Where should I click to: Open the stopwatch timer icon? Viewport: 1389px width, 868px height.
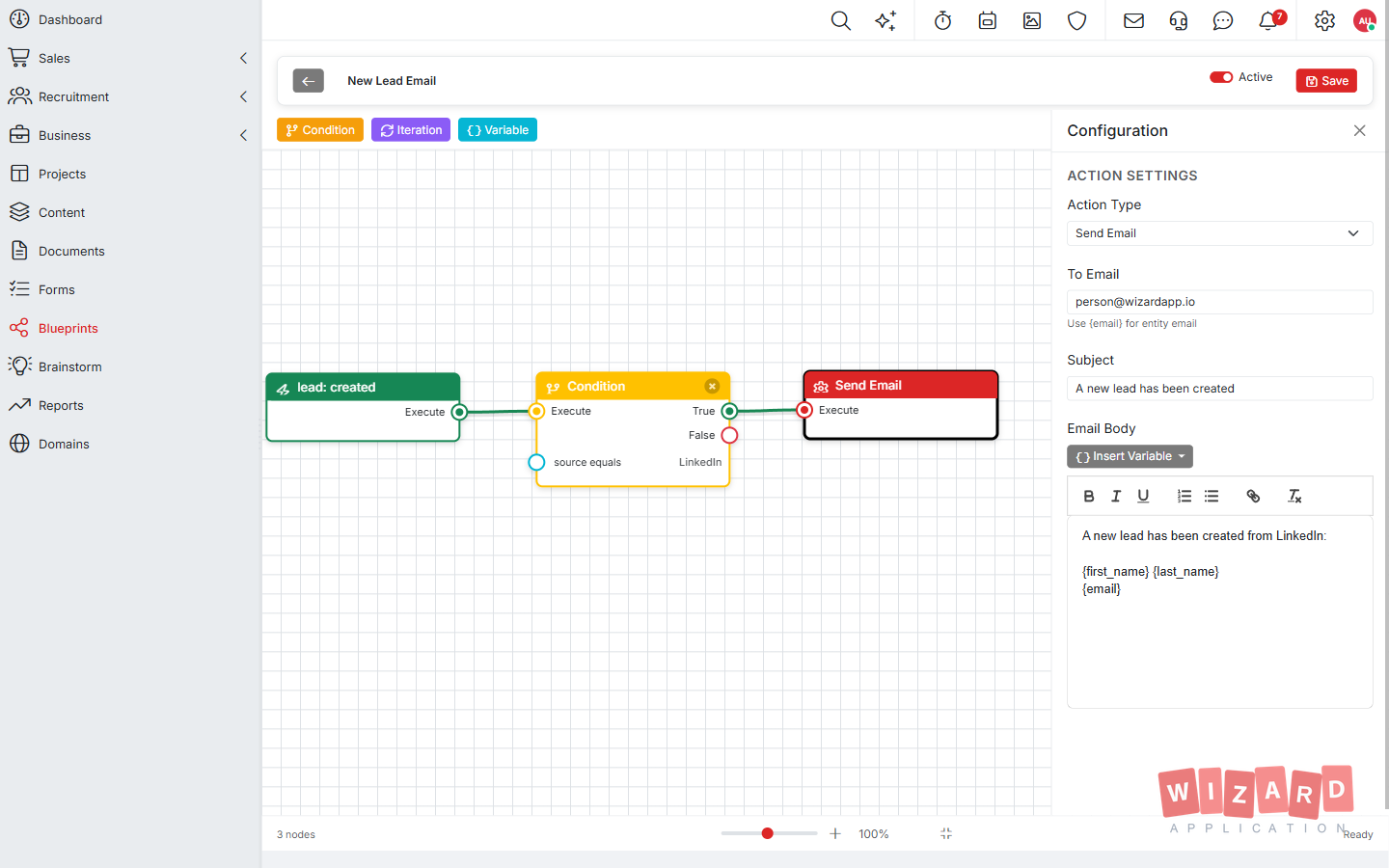[942, 20]
